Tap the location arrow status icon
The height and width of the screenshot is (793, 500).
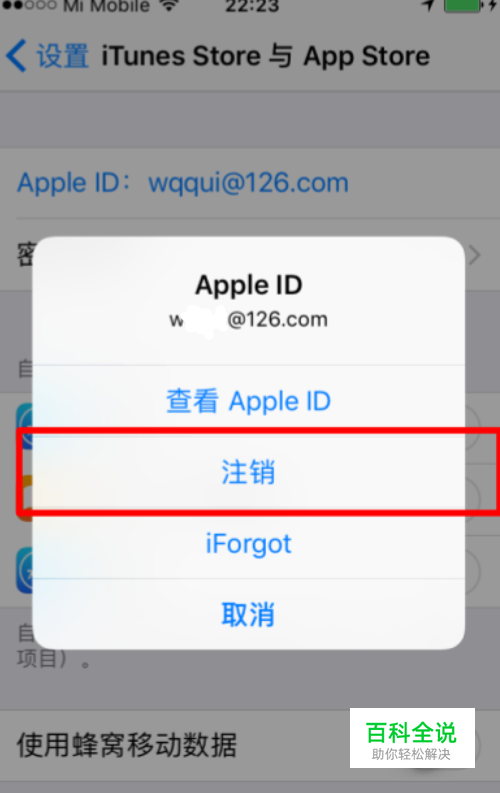coord(428,5)
